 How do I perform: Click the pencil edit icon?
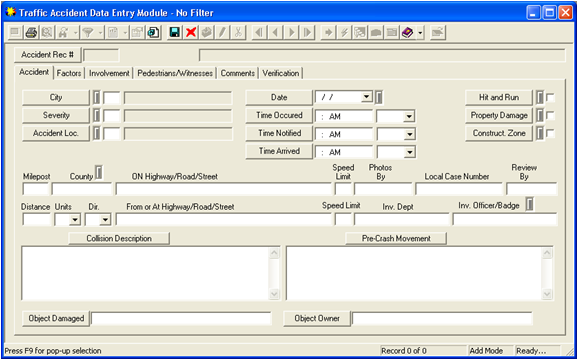(222, 33)
